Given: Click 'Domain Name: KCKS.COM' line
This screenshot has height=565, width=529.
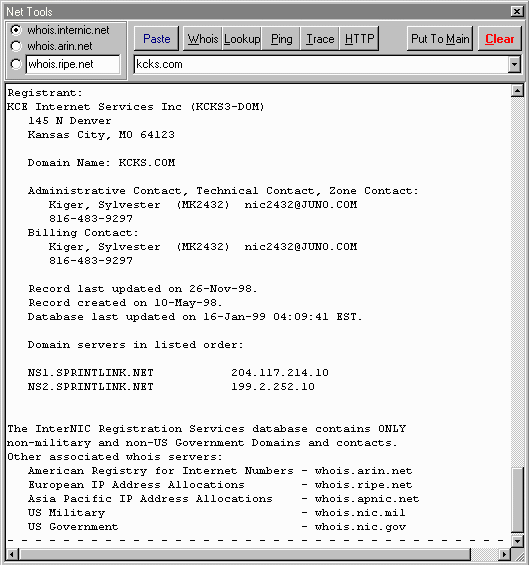Looking at the screenshot, I should [101, 163].
